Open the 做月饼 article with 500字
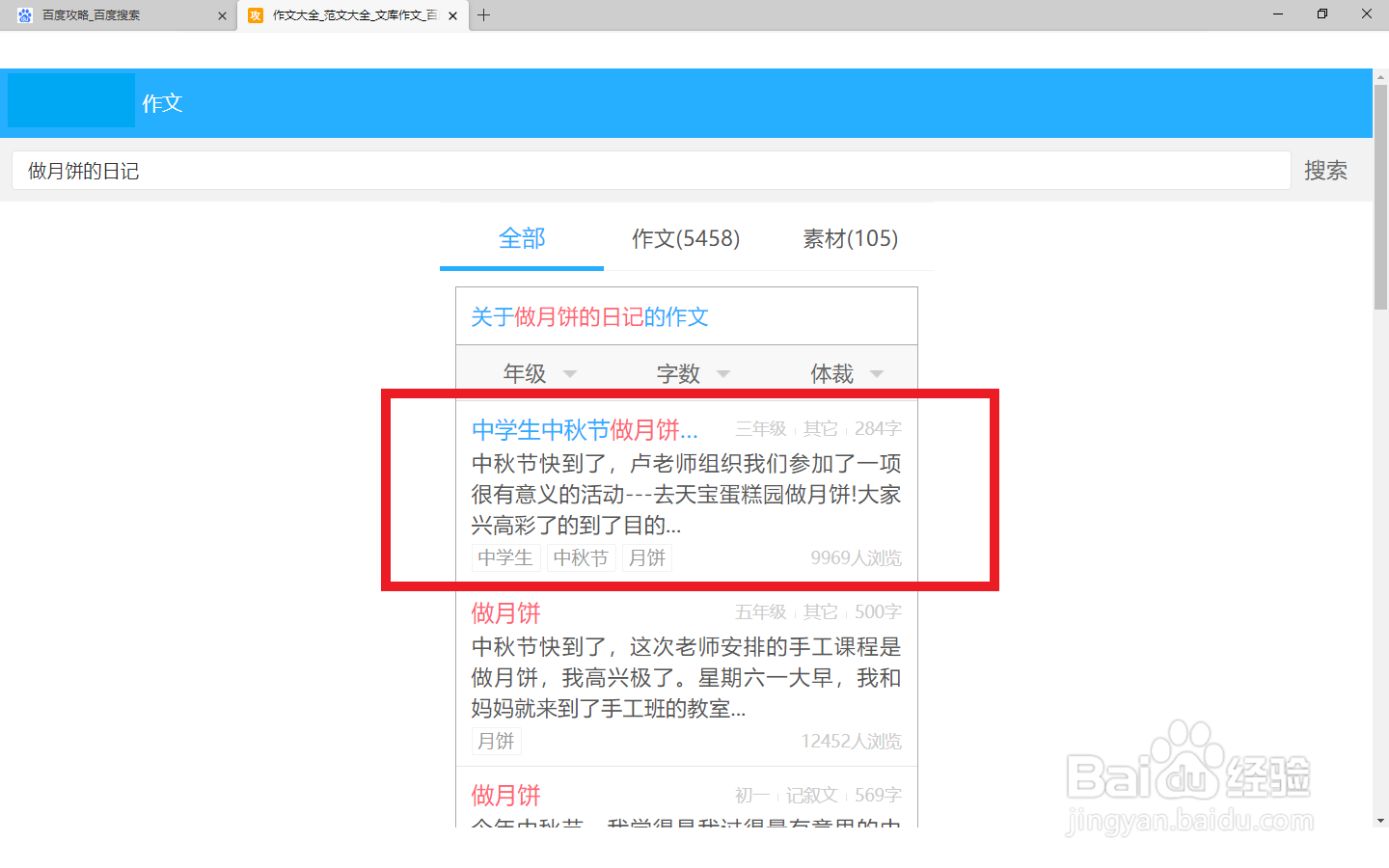The height and width of the screenshot is (868, 1389). [505, 612]
